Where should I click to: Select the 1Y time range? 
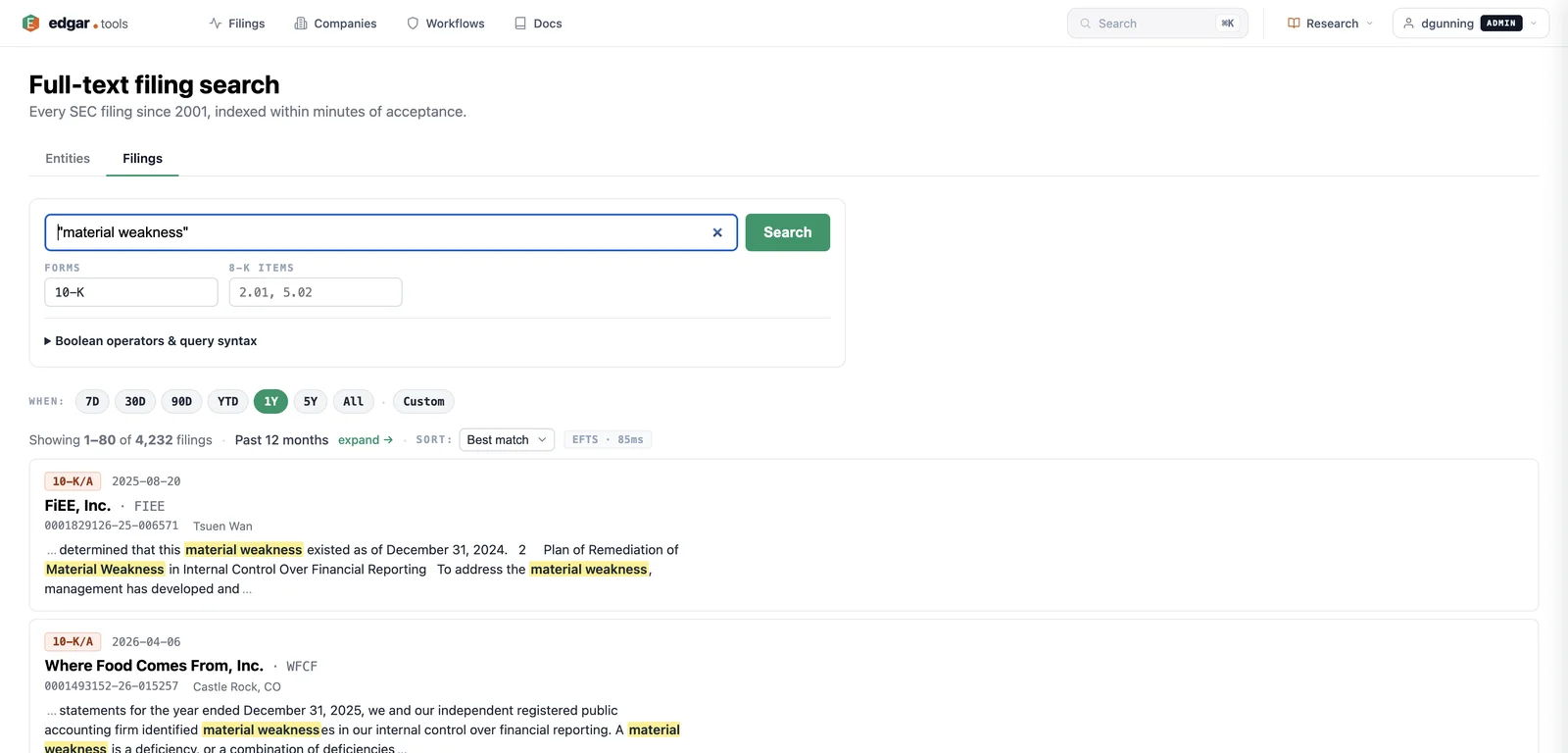[270, 401]
